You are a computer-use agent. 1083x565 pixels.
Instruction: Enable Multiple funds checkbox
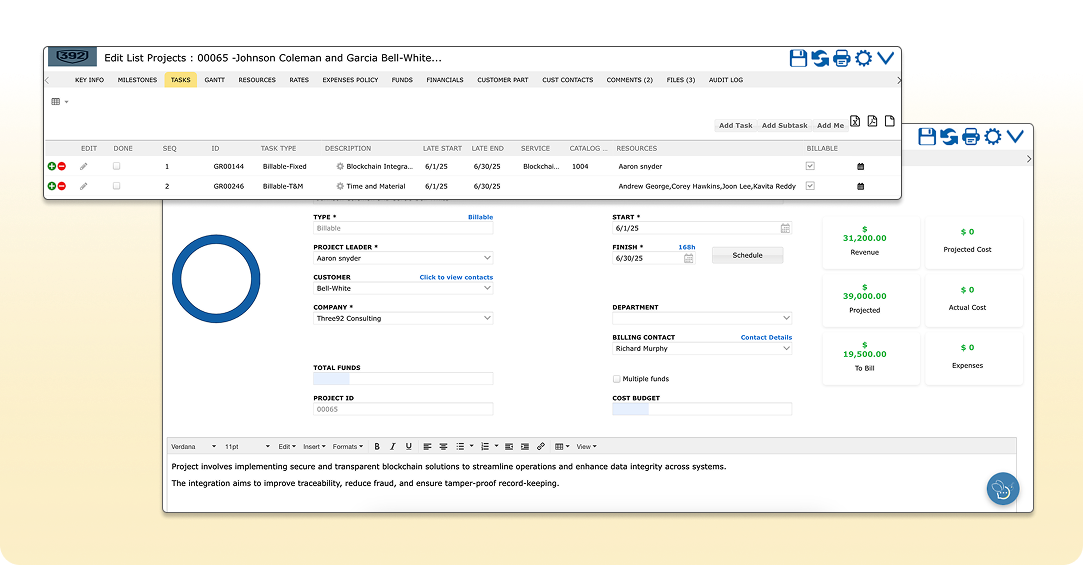tap(616, 379)
